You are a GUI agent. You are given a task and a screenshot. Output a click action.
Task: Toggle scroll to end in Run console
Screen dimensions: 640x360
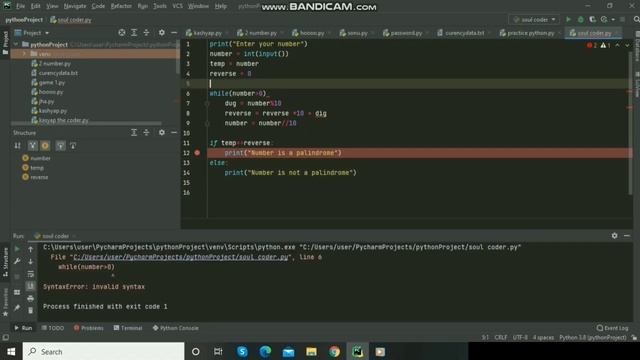pos(31,286)
